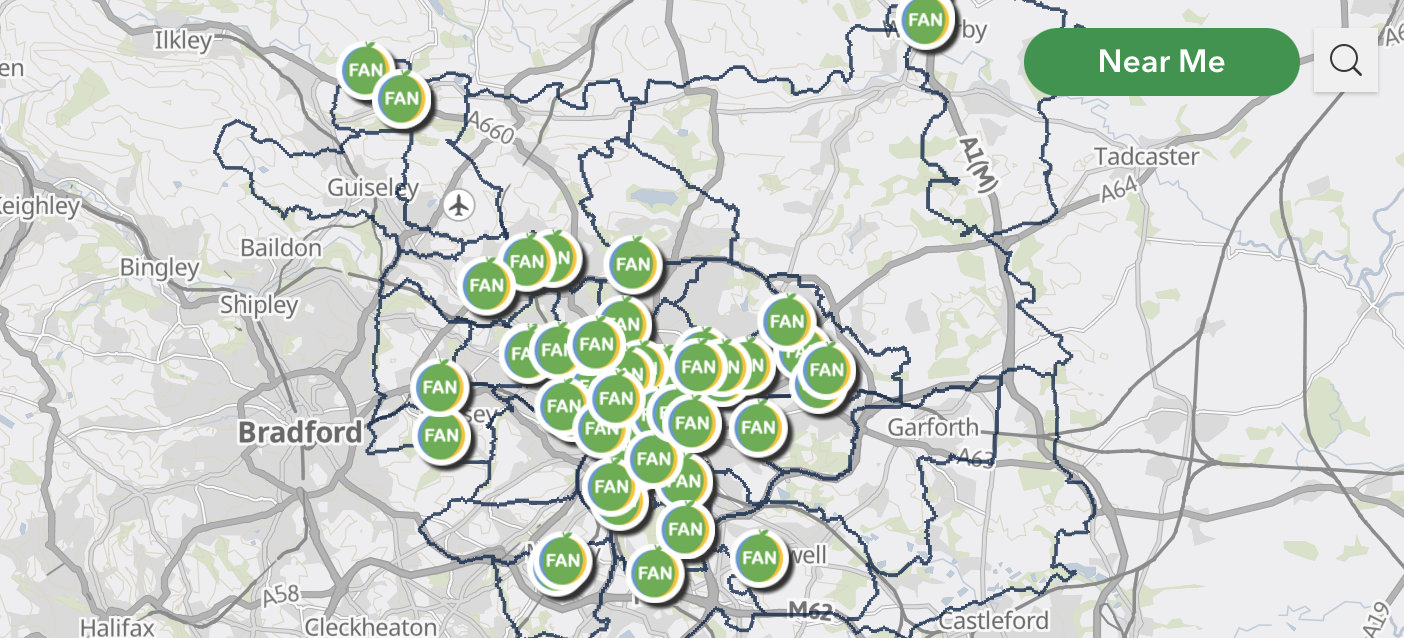This screenshot has width=1404, height=638.
Task: Click the Shipley place label
Action: [259, 305]
